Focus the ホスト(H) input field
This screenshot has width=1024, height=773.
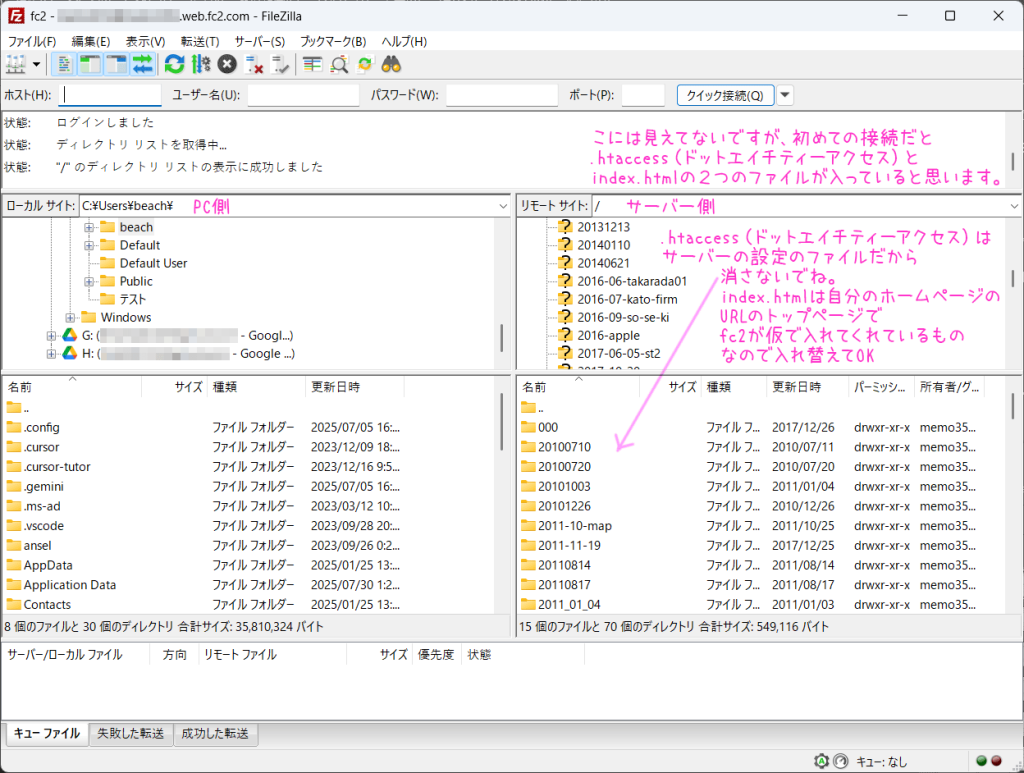[110, 95]
